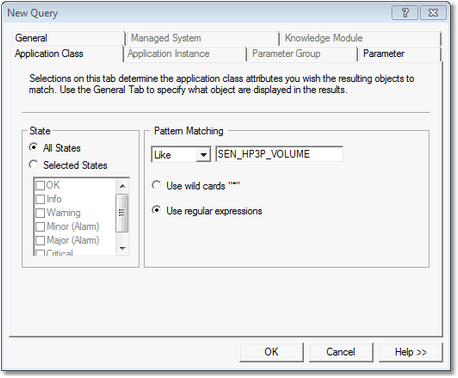Check the Major (Alarm) state box

(40, 240)
